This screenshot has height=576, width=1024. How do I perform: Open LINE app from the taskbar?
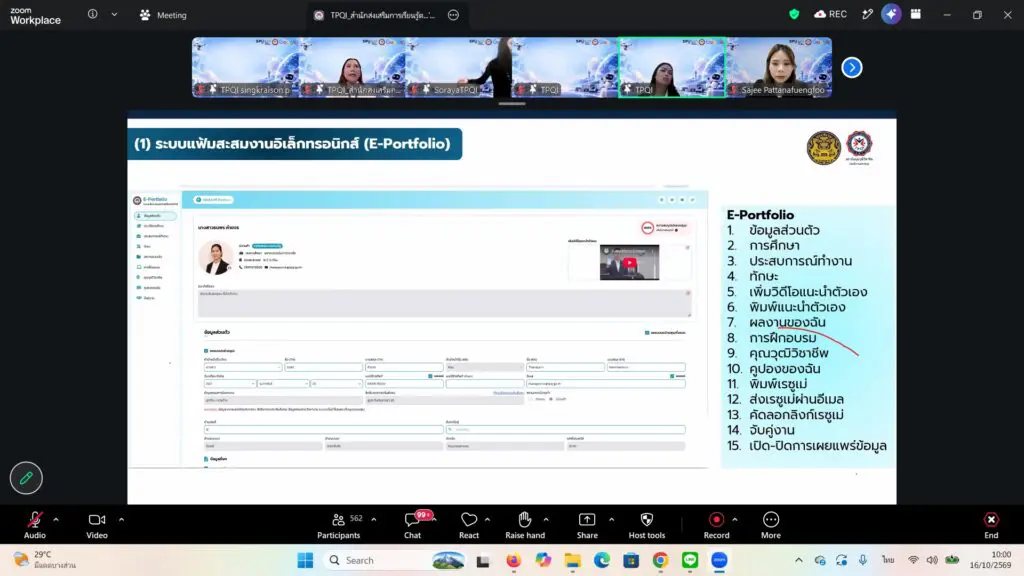pyautogui.click(x=690, y=560)
